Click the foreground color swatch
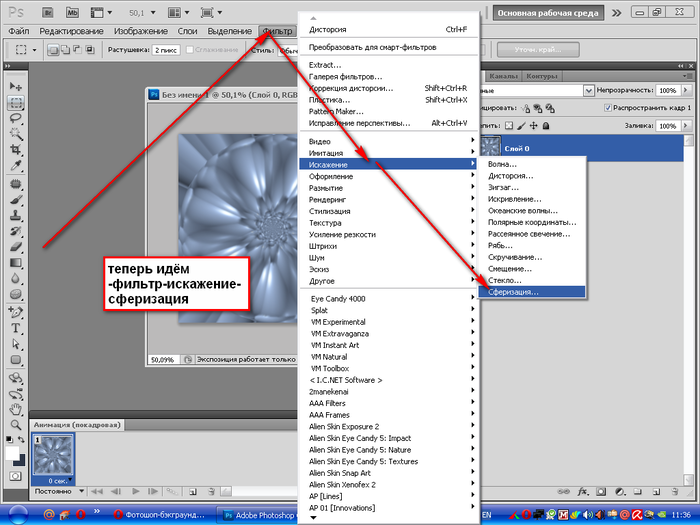 point(12,452)
